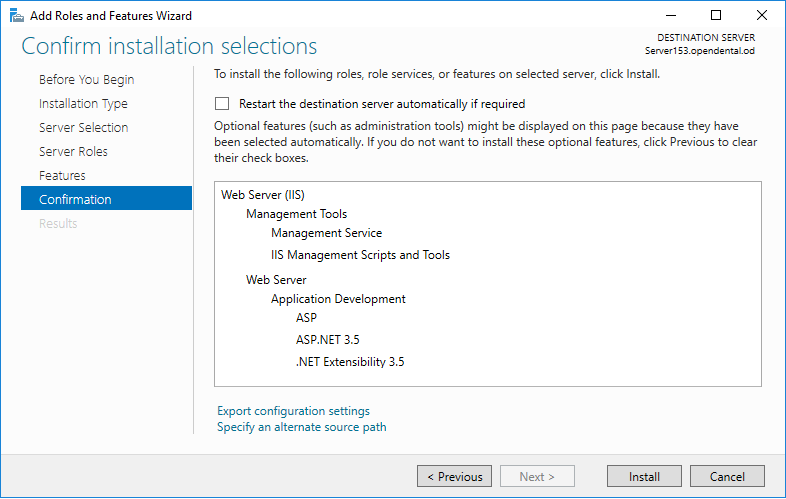This screenshot has width=786, height=499.
Task: Select IIS Management Scripts and Tools item
Action: pos(360,255)
